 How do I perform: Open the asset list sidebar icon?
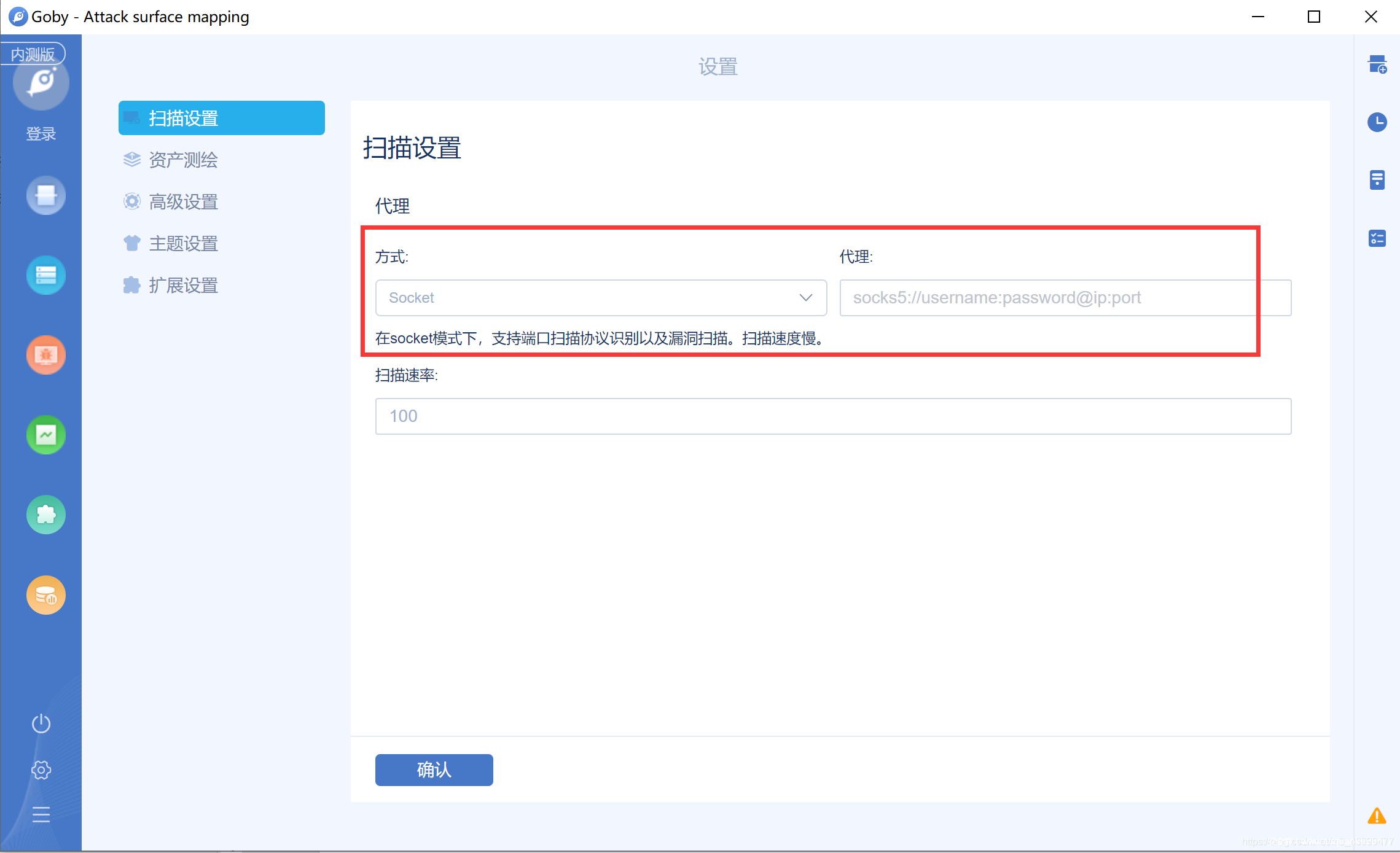(x=45, y=275)
